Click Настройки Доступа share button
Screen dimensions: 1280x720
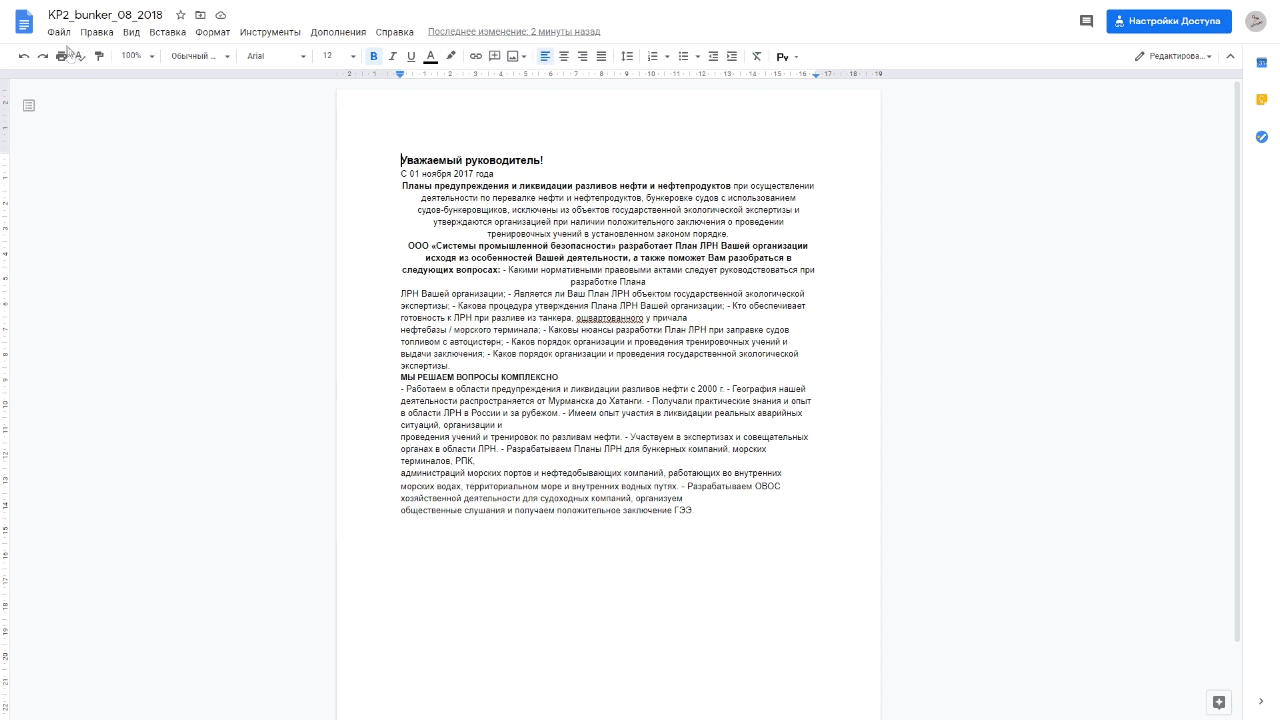click(x=1169, y=21)
